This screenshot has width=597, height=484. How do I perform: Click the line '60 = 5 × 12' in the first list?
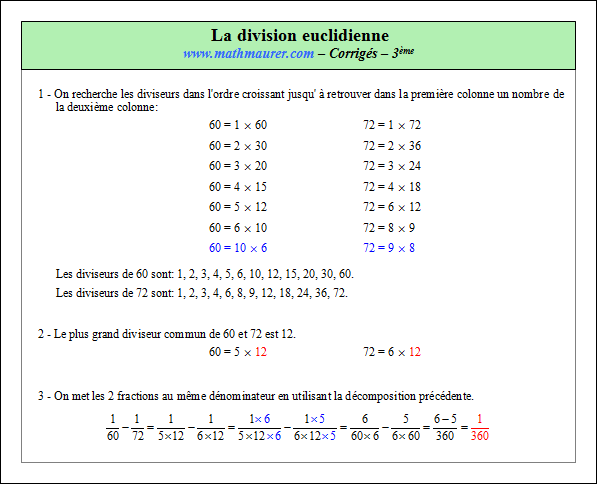coord(238,207)
